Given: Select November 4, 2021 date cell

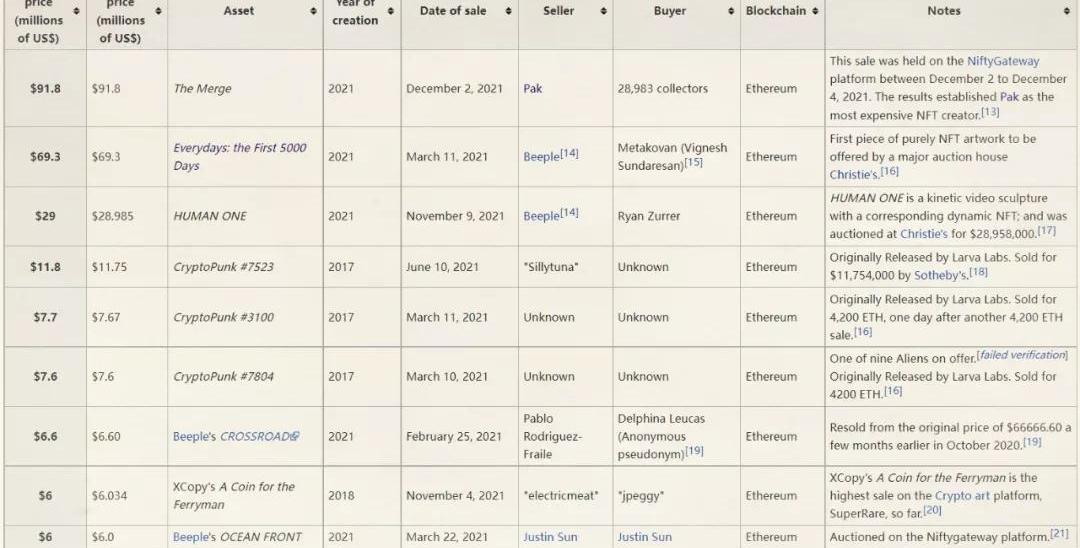Looking at the screenshot, I should coord(459,496).
